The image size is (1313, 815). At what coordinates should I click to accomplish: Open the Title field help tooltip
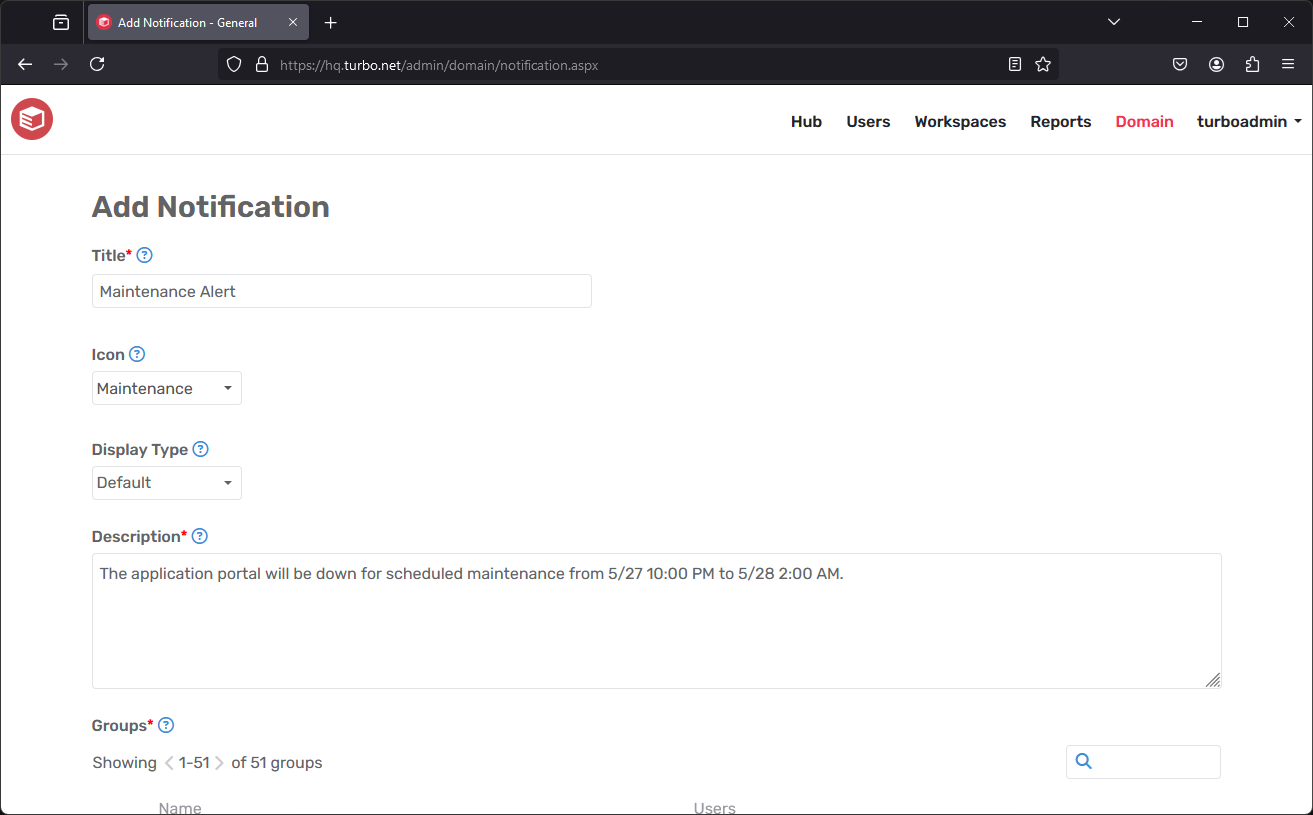[x=145, y=255]
